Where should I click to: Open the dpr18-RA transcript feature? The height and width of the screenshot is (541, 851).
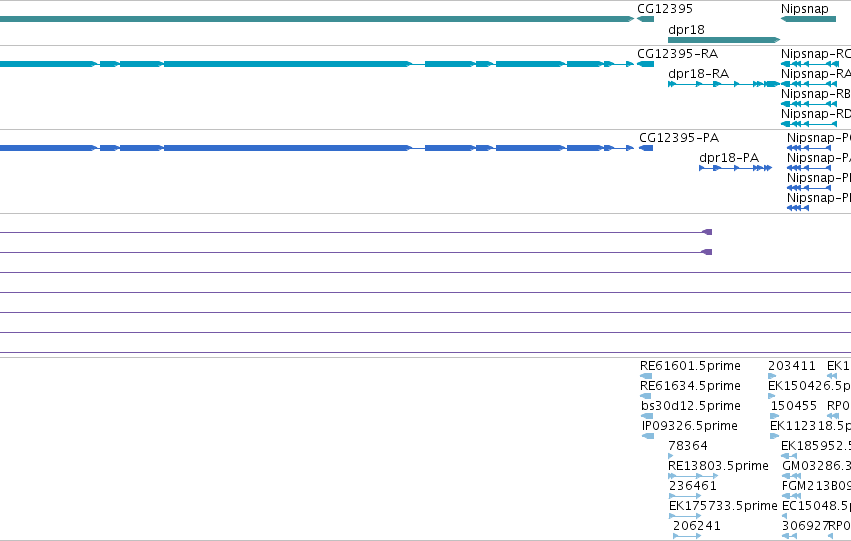point(724,84)
